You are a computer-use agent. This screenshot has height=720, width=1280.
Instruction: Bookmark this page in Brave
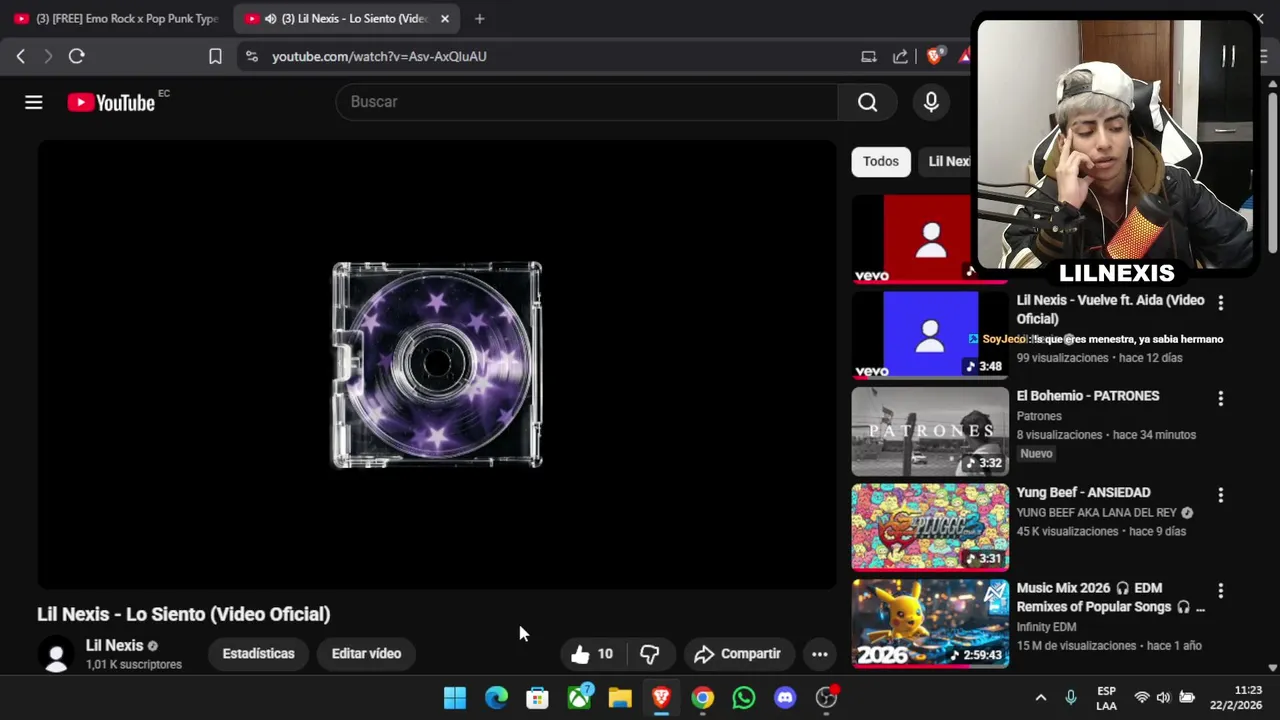215,57
